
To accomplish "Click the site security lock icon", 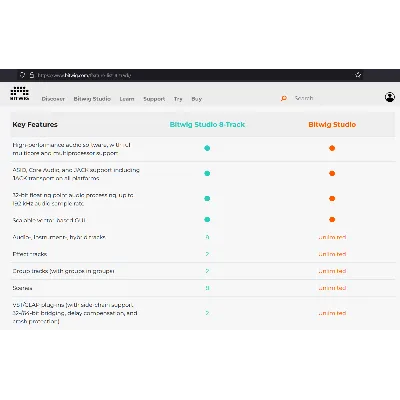I will click(32, 75).
